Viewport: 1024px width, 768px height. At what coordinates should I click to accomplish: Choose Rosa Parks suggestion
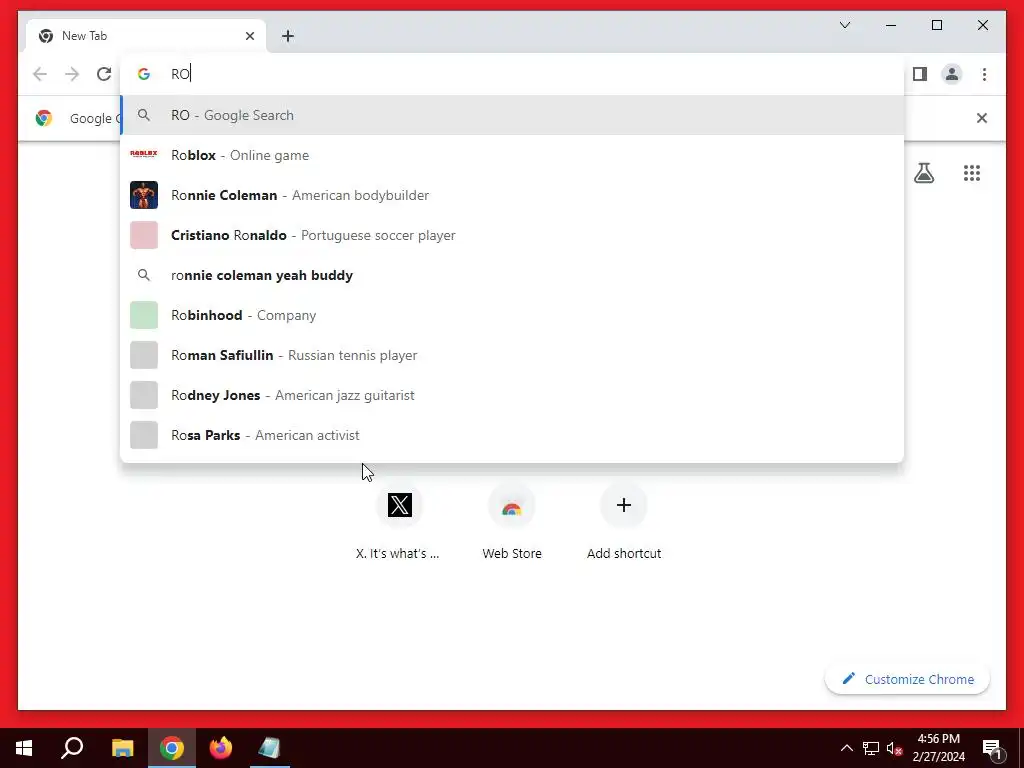pyautogui.click(x=513, y=435)
